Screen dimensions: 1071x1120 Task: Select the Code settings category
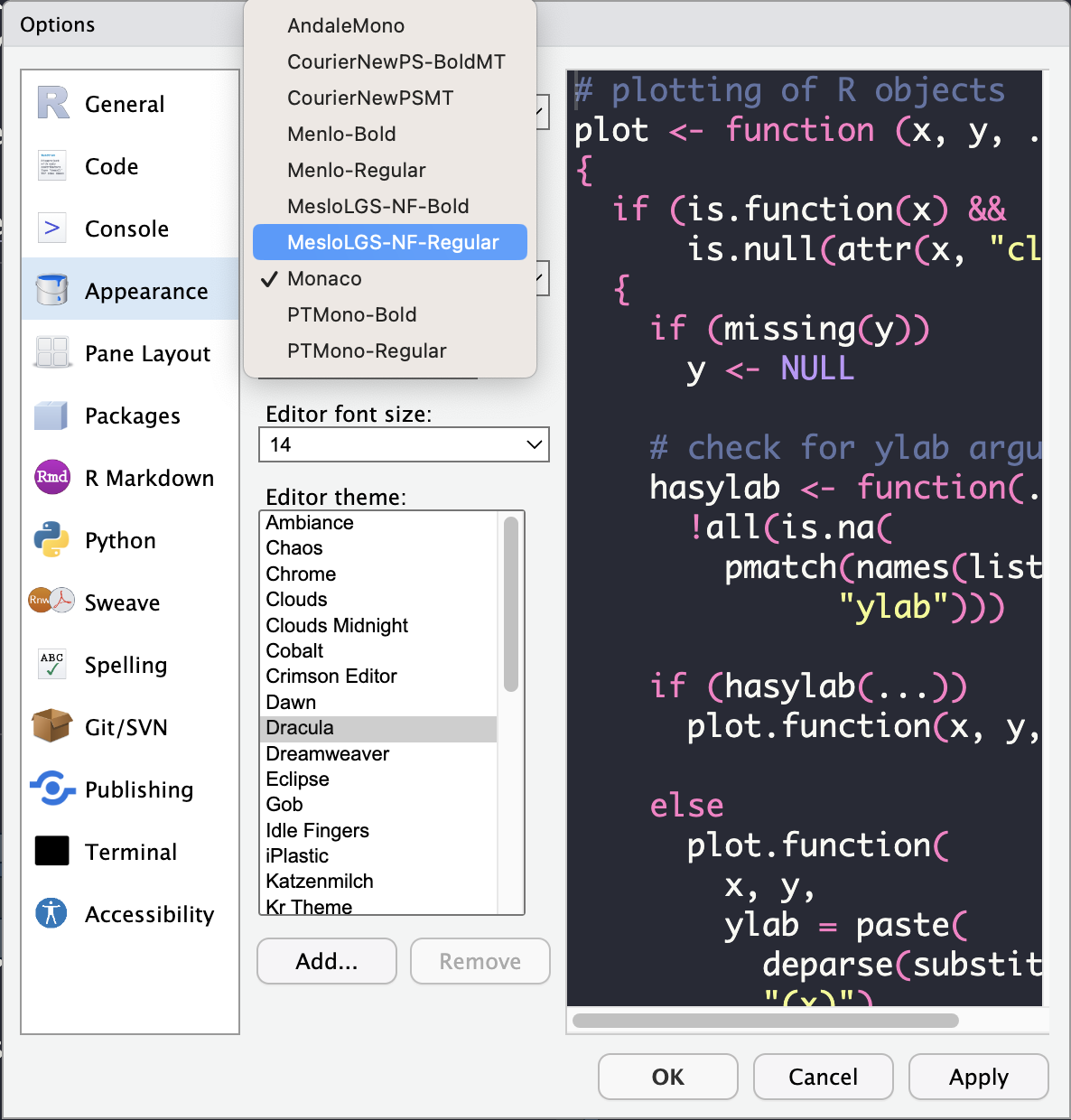[111, 166]
